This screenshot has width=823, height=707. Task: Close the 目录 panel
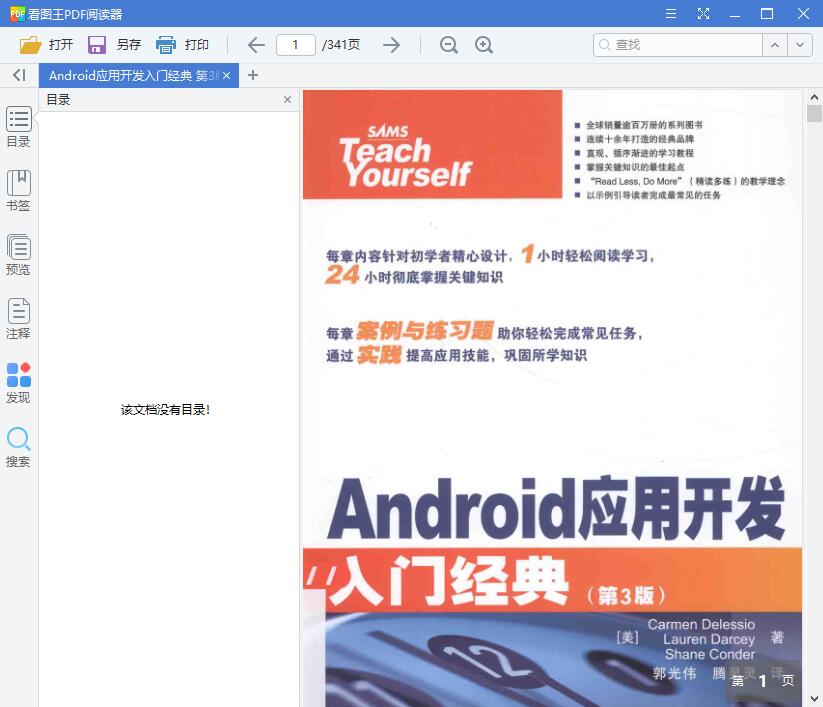(x=287, y=99)
